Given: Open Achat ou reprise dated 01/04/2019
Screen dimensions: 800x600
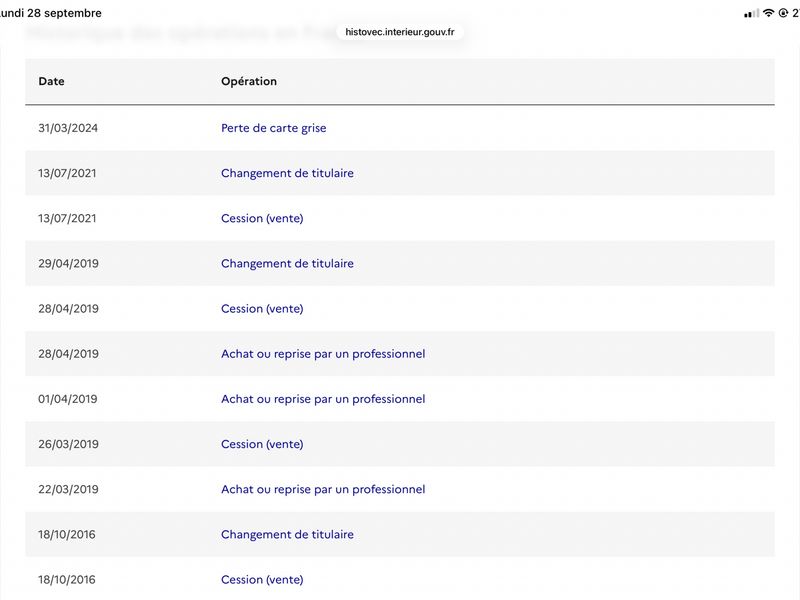Looking at the screenshot, I should (x=323, y=399).
